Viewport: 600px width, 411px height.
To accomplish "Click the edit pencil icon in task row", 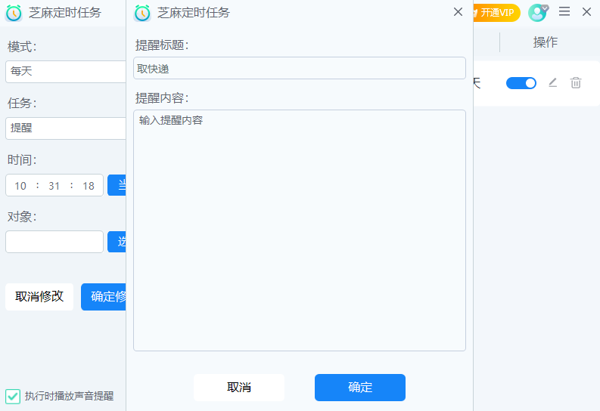I will [553, 83].
